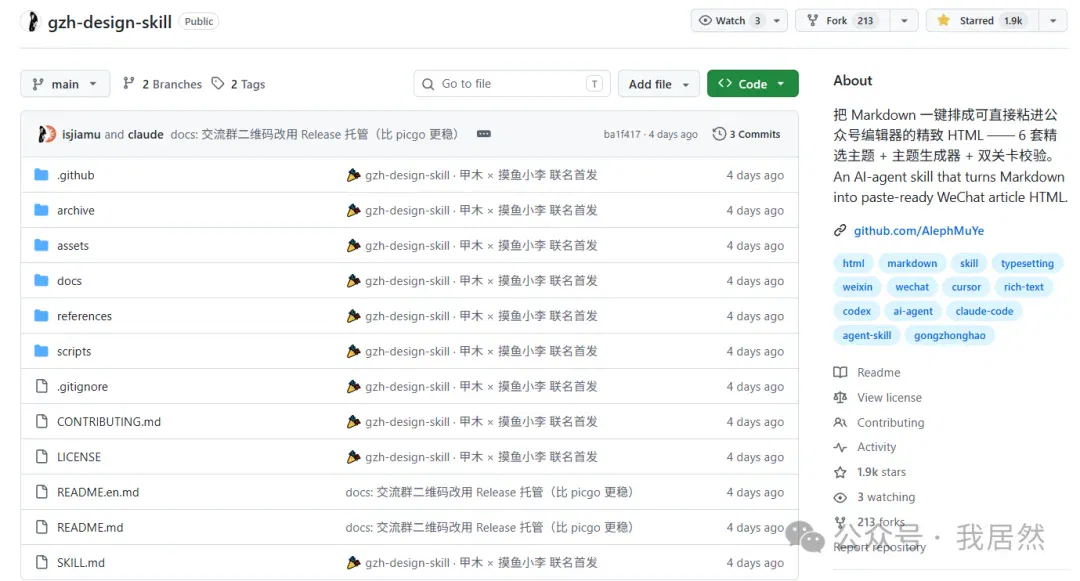Open the .github folder icon

[41, 175]
